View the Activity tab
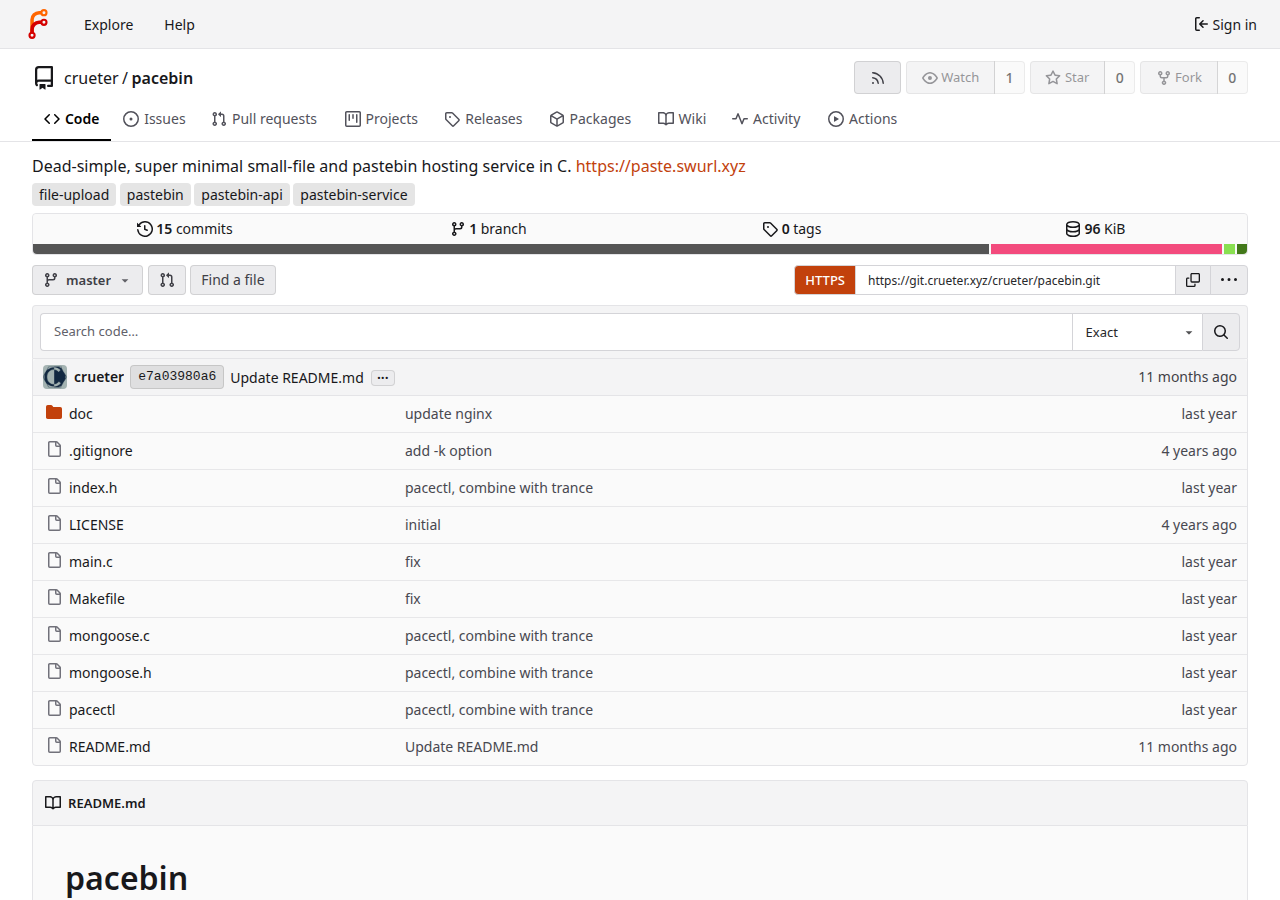This screenshot has width=1280, height=900. pos(766,119)
